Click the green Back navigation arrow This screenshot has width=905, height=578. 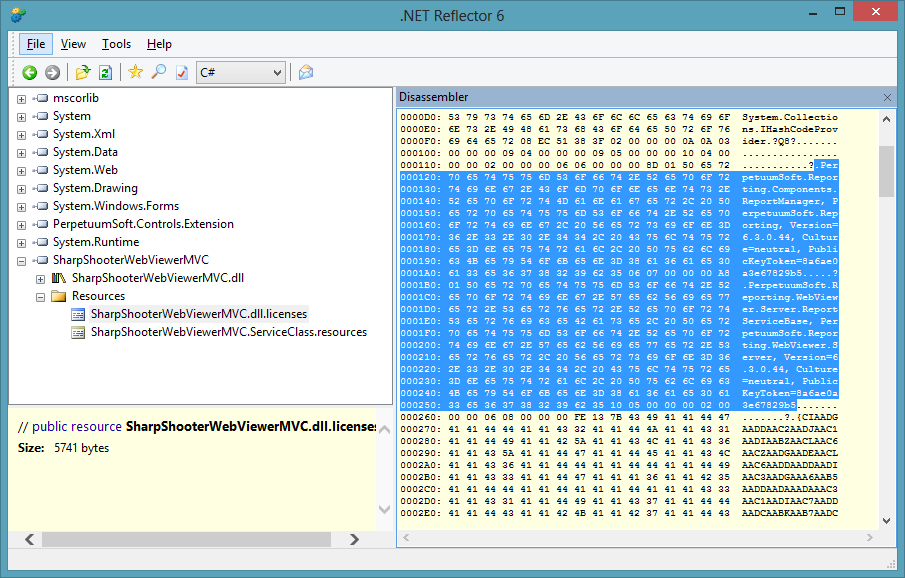tap(30, 73)
